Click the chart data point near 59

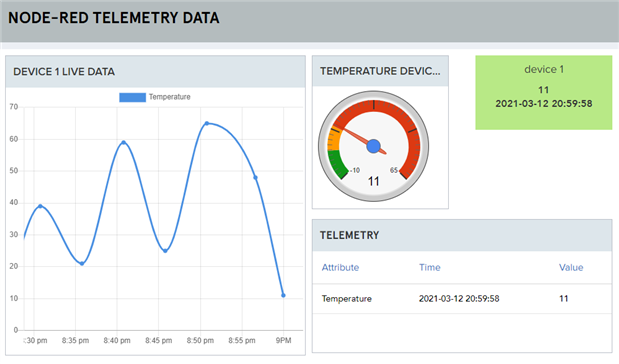124,143
